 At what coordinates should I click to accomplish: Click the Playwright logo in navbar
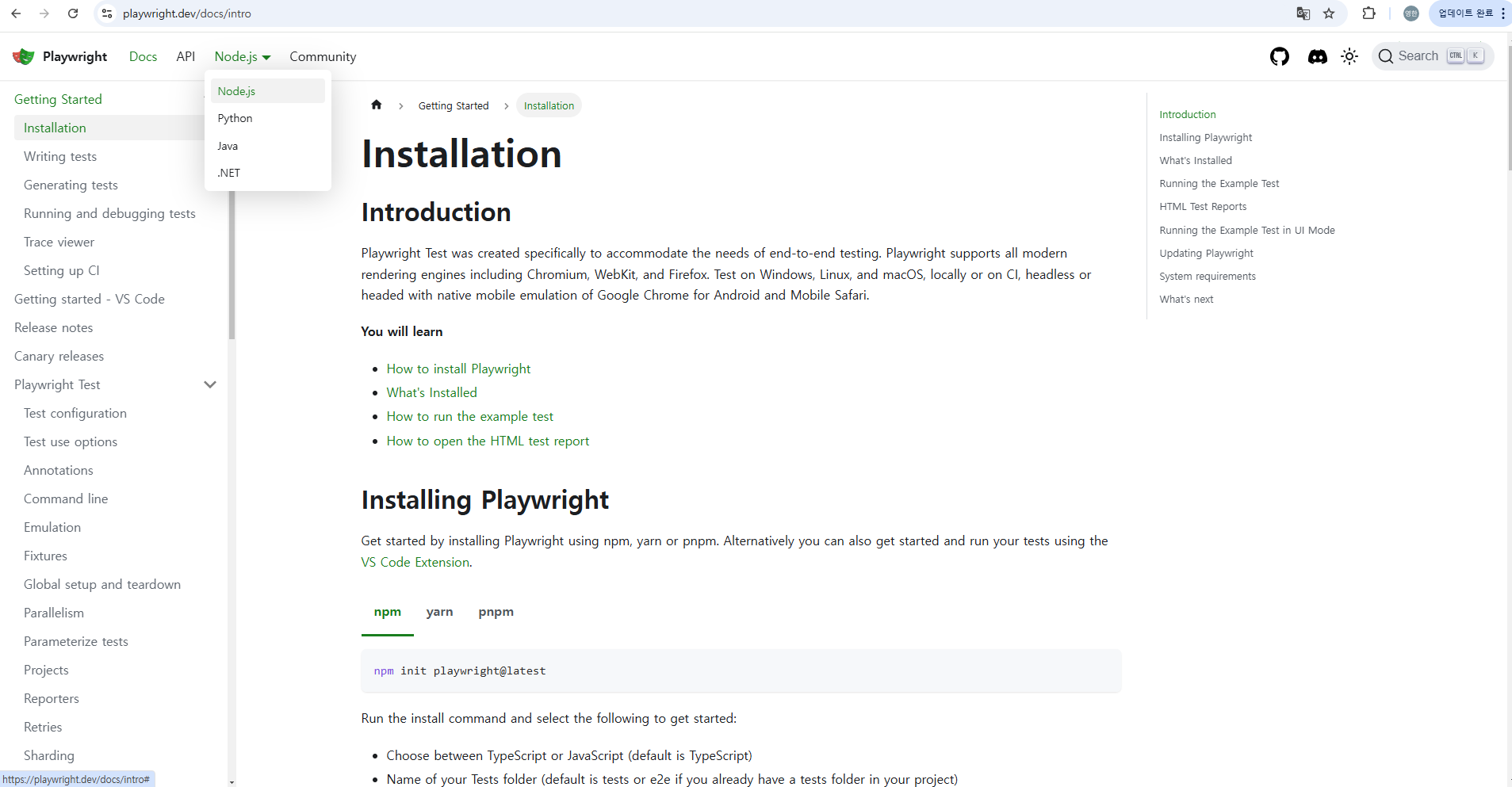pyautogui.click(x=24, y=56)
